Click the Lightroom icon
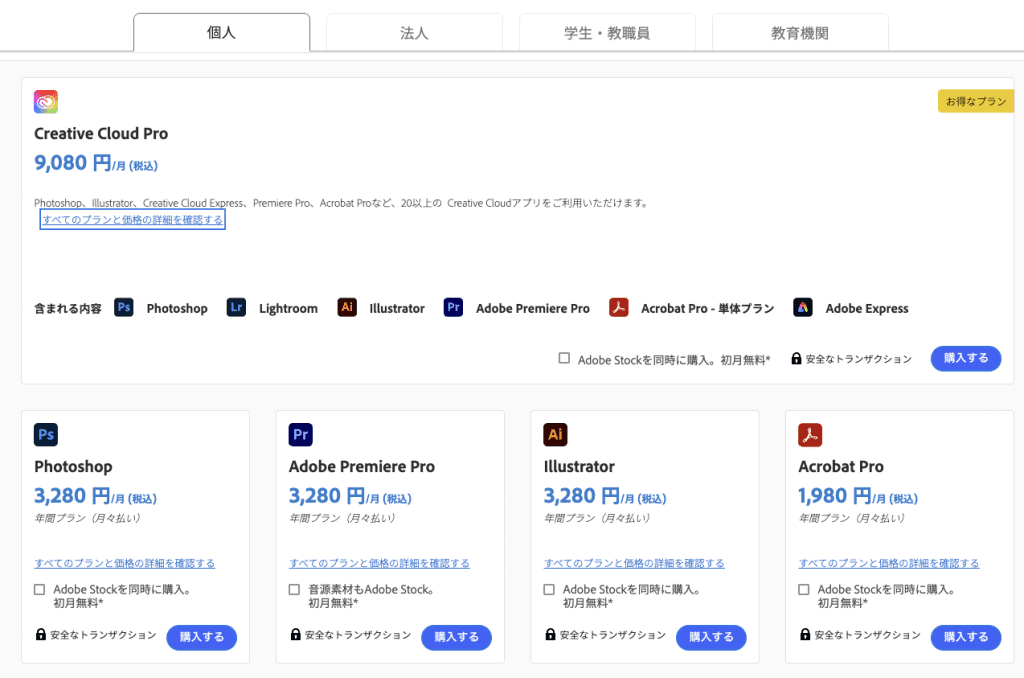This screenshot has height=678, width=1024. pos(236,307)
